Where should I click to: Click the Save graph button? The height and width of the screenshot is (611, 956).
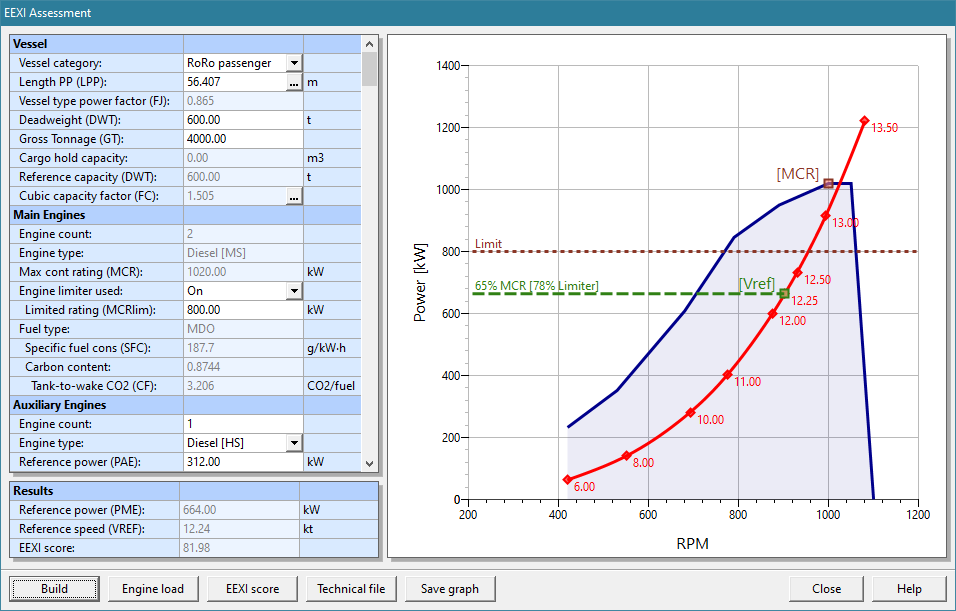[449, 589]
